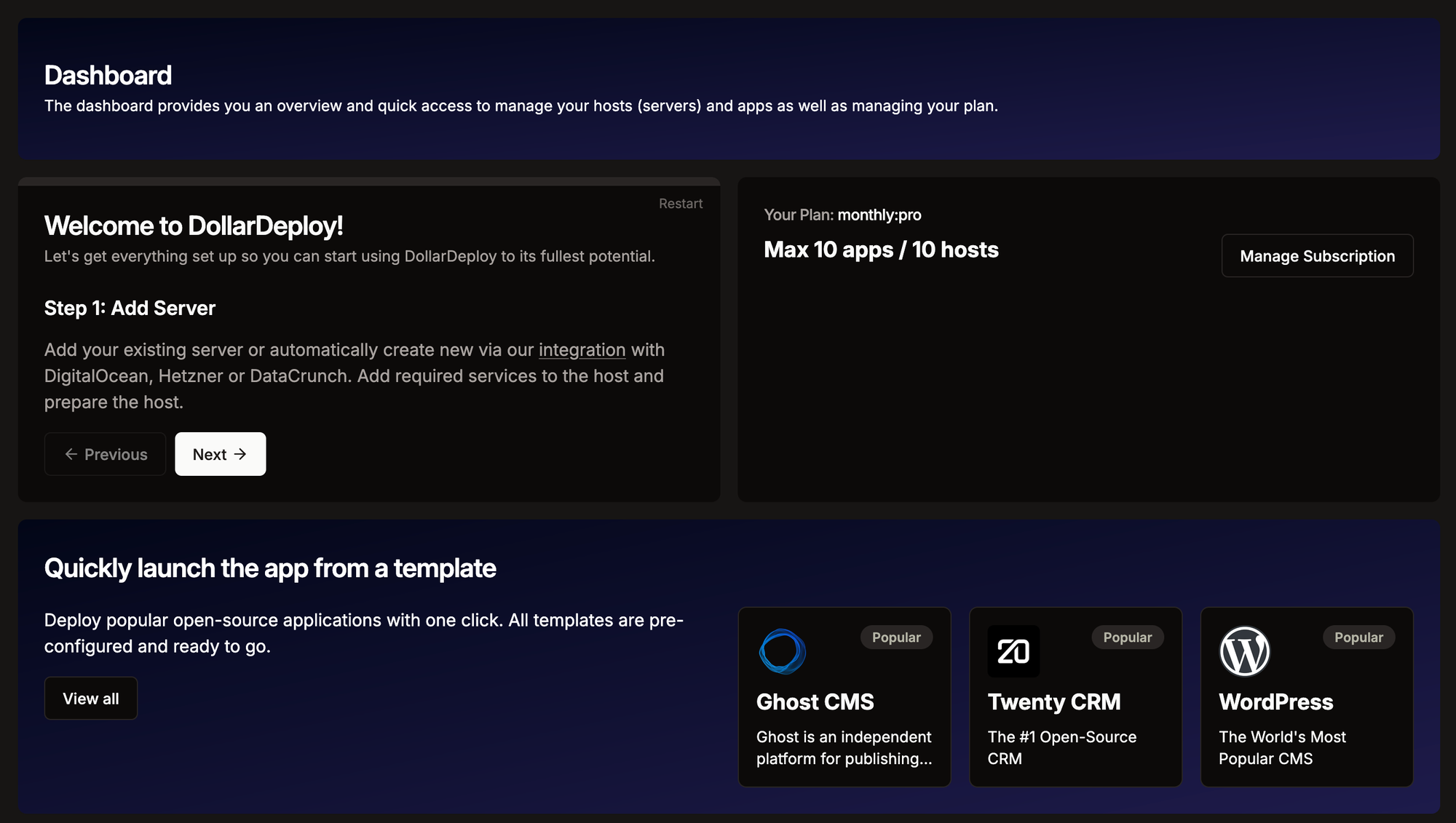This screenshot has height=823, width=1456.
Task: Go to the next onboarding step
Action: coord(221,454)
